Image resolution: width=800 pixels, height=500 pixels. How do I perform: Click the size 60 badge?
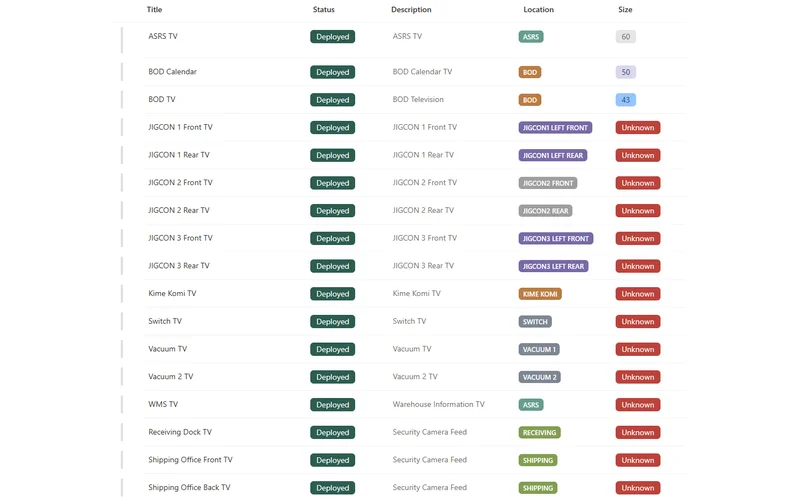click(626, 37)
